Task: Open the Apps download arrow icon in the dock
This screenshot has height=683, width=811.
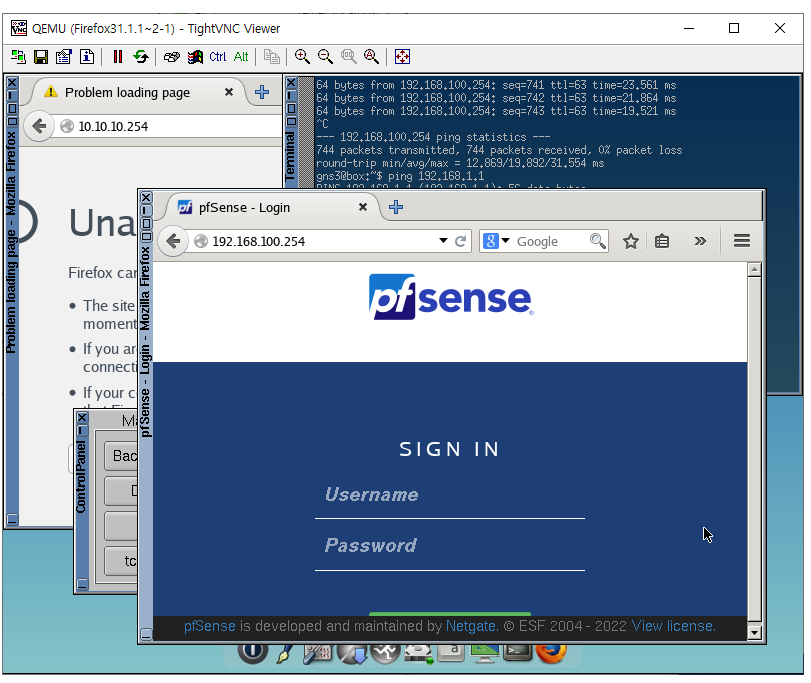Action: click(x=352, y=654)
